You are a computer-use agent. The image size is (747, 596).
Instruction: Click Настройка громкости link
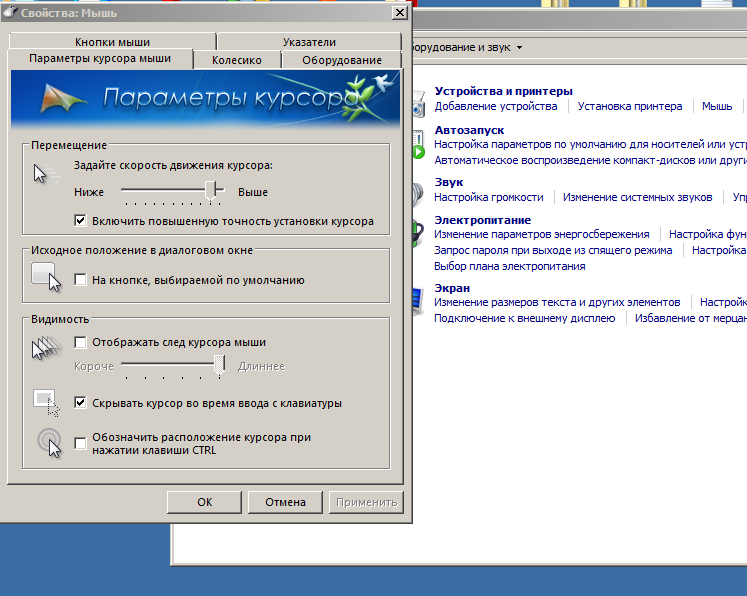(x=489, y=197)
